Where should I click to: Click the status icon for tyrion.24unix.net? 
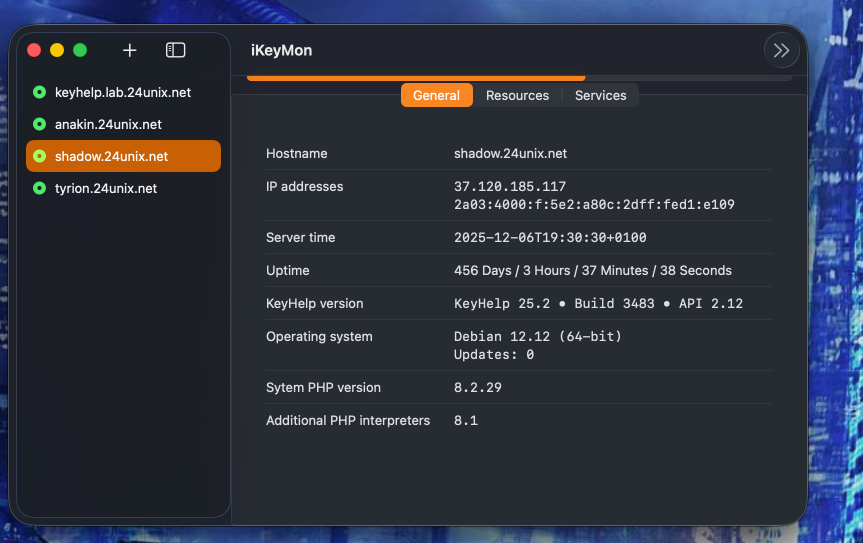39,188
